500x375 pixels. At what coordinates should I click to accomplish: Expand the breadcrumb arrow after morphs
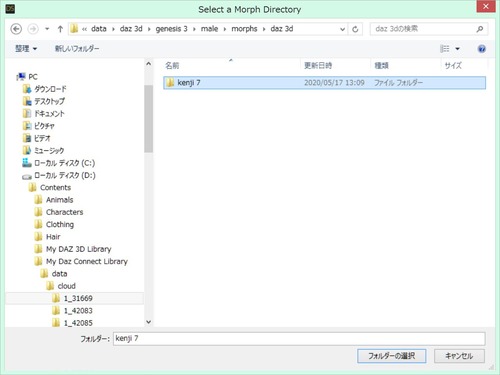(x=264, y=29)
